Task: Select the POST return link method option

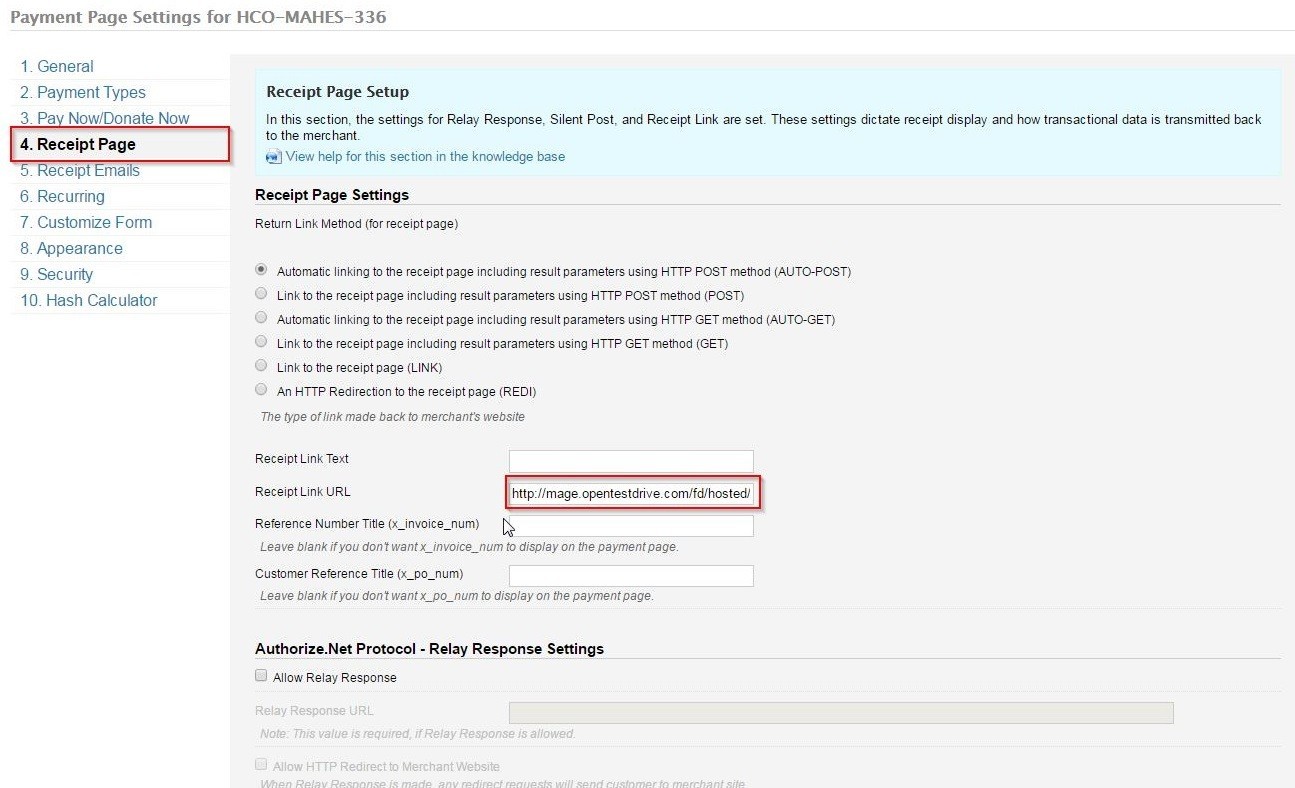Action: [261, 293]
